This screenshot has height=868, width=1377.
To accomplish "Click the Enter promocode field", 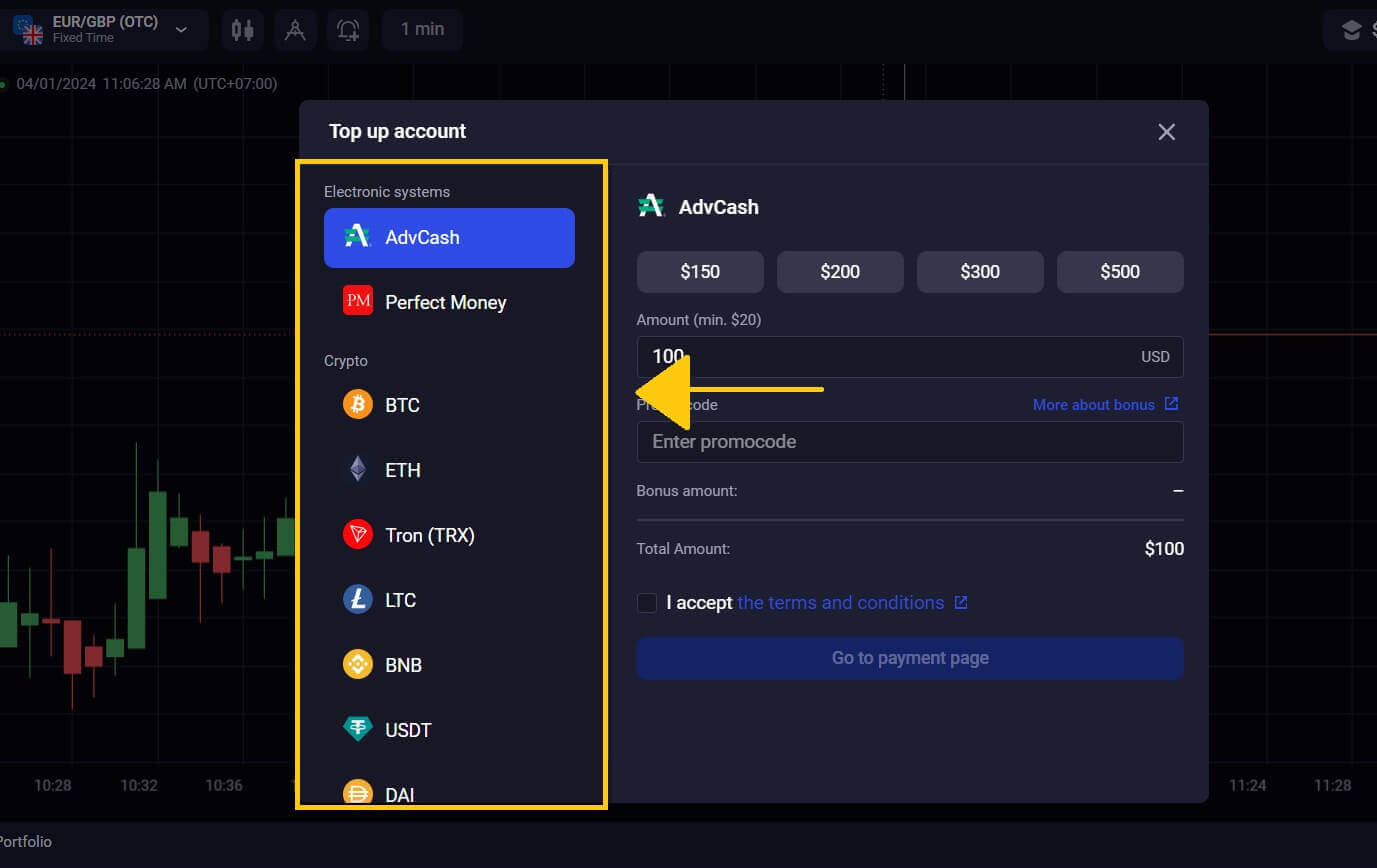I will point(909,442).
